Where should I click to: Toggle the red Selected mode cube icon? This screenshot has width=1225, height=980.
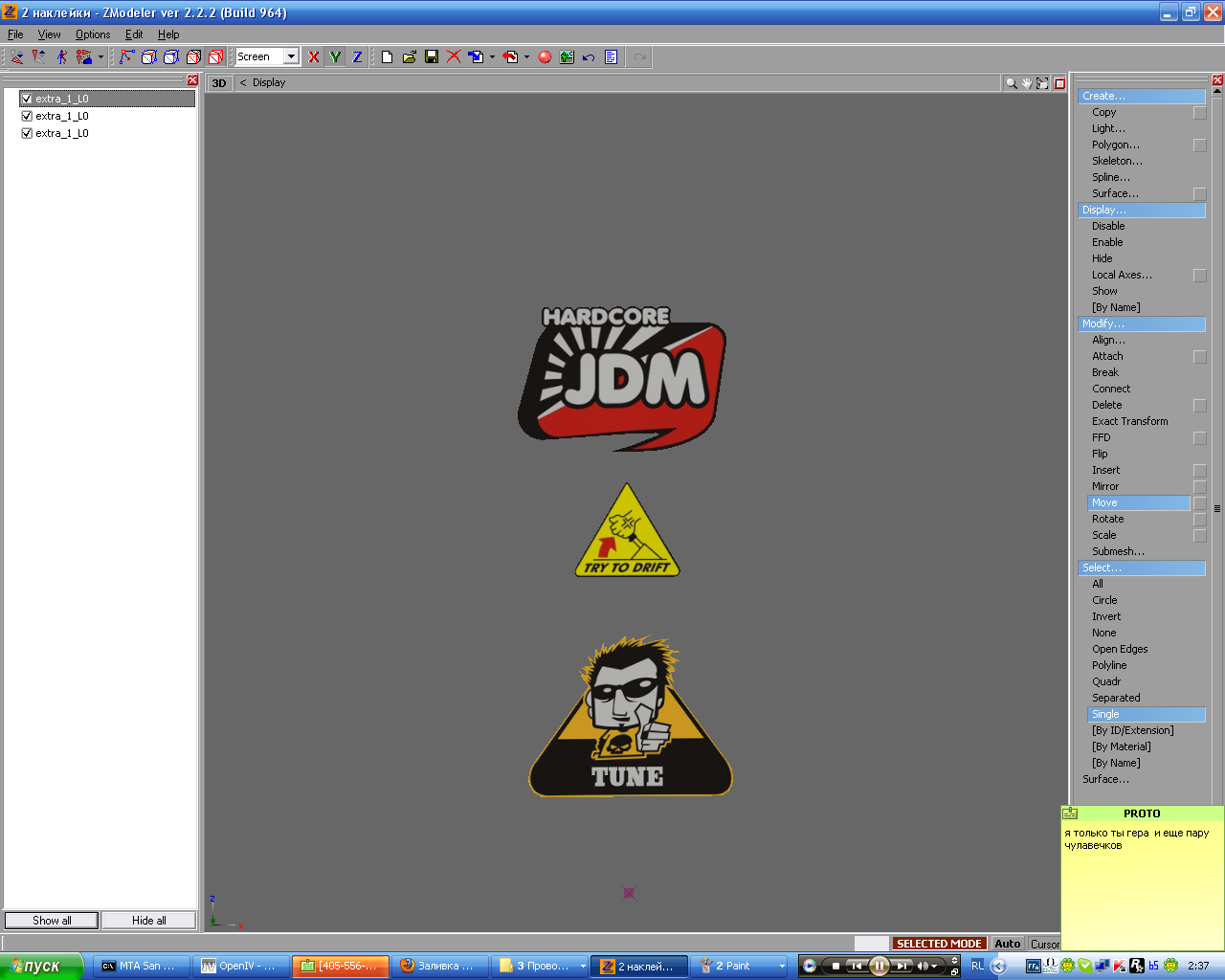[x=216, y=57]
